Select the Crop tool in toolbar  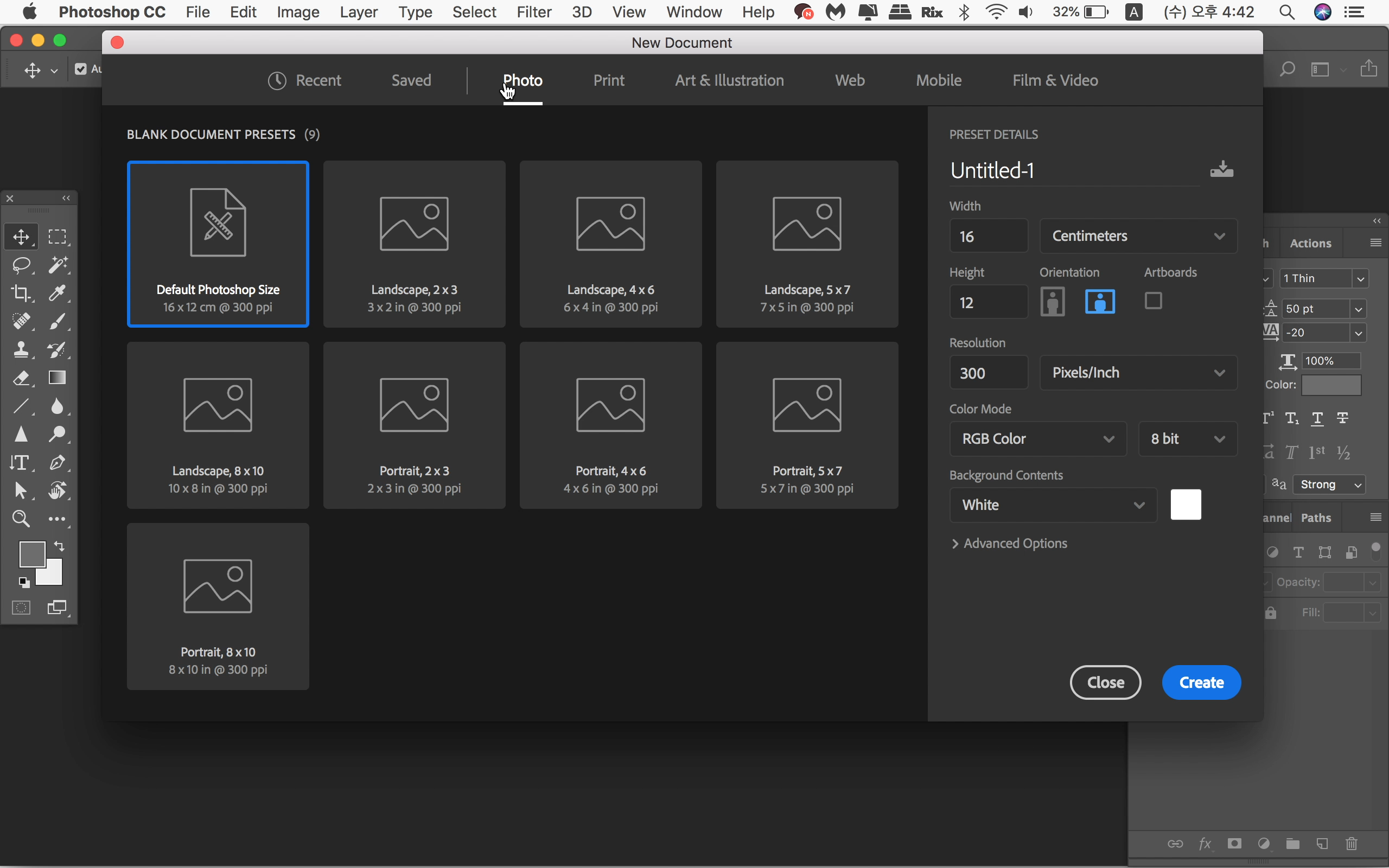(x=21, y=293)
